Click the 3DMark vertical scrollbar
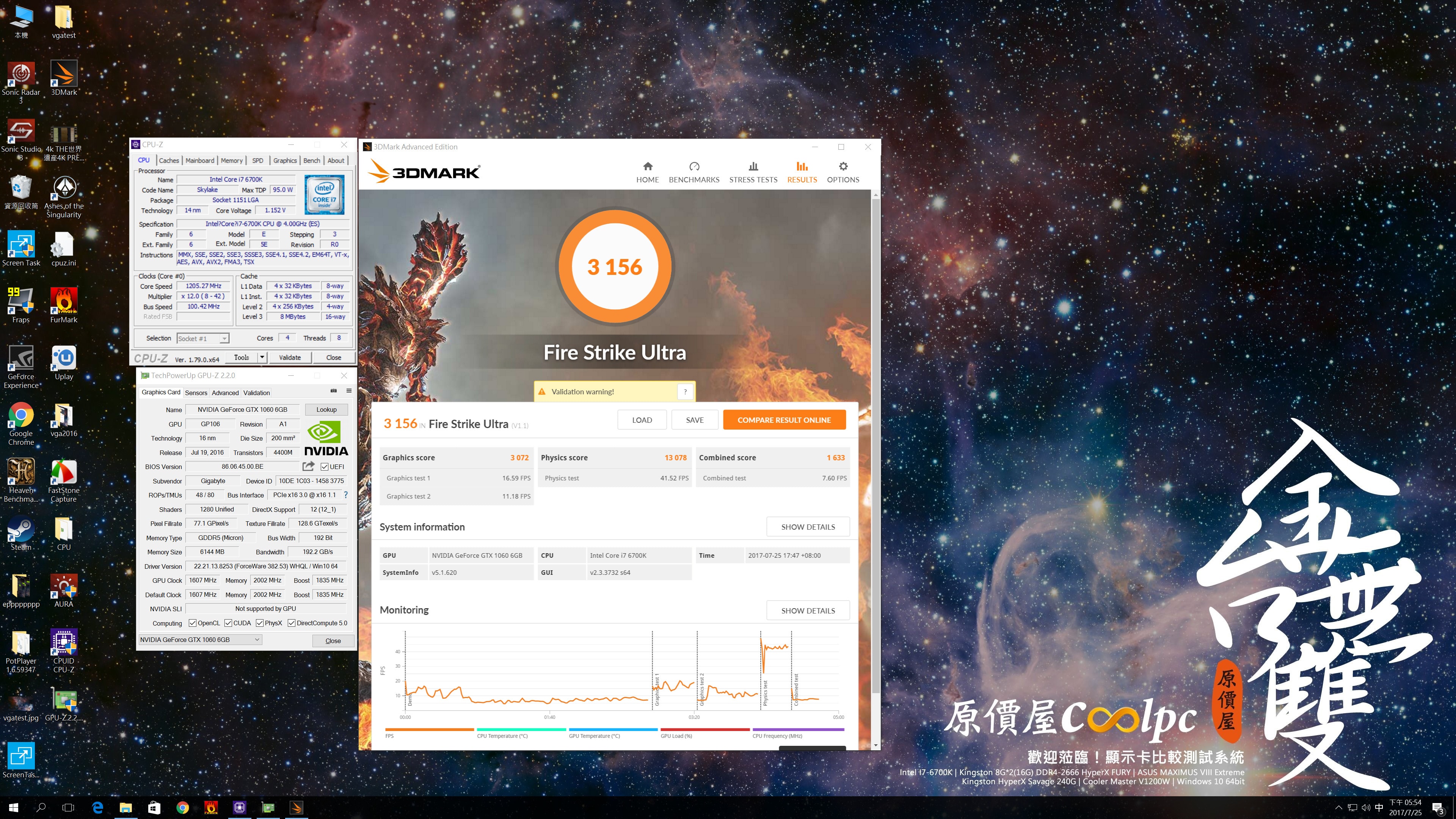Screen dimensions: 1456x819 [x=875, y=447]
